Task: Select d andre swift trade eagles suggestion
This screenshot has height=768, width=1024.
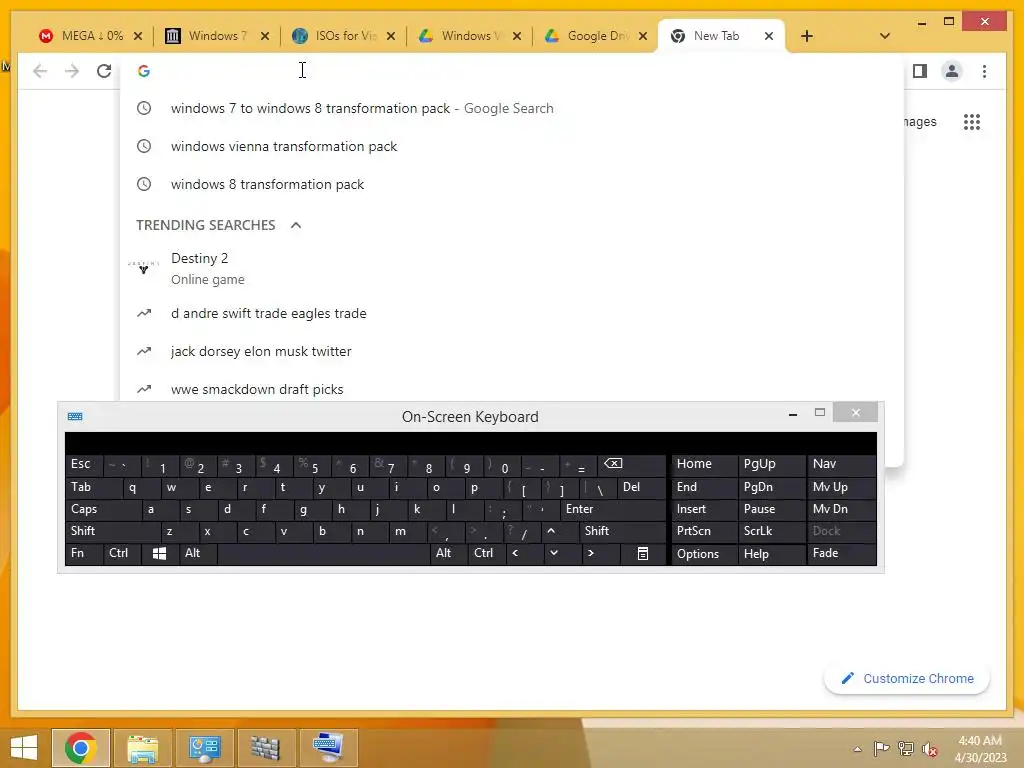Action: coord(512,313)
